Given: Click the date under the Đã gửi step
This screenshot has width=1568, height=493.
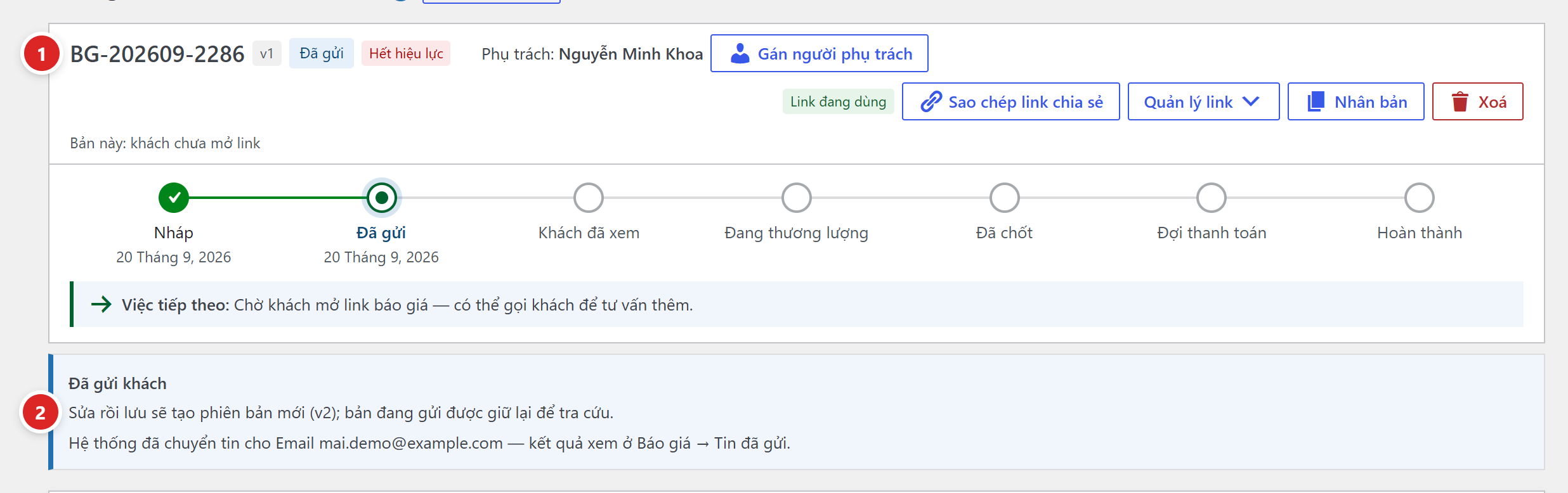Looking at the screenshot, I should [381, 257].
